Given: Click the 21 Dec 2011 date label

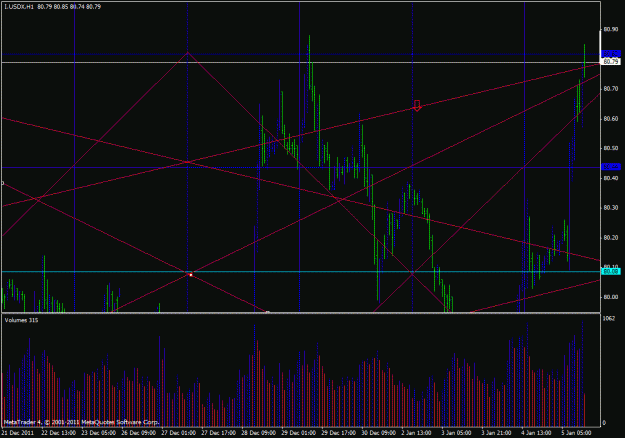Looking at the screenshot, I should tap(18, 433).
